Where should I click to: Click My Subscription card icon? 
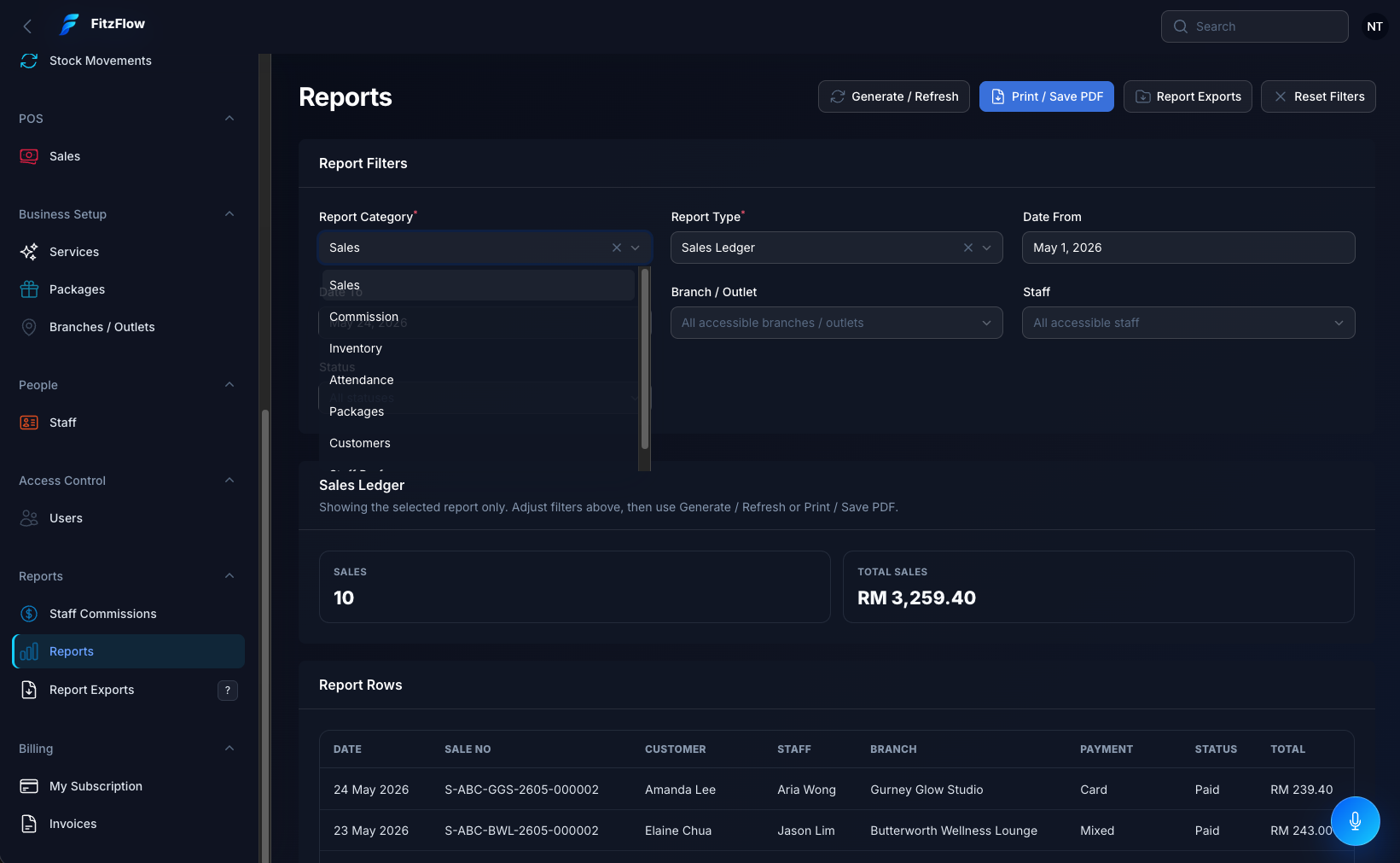pos(29,786)
